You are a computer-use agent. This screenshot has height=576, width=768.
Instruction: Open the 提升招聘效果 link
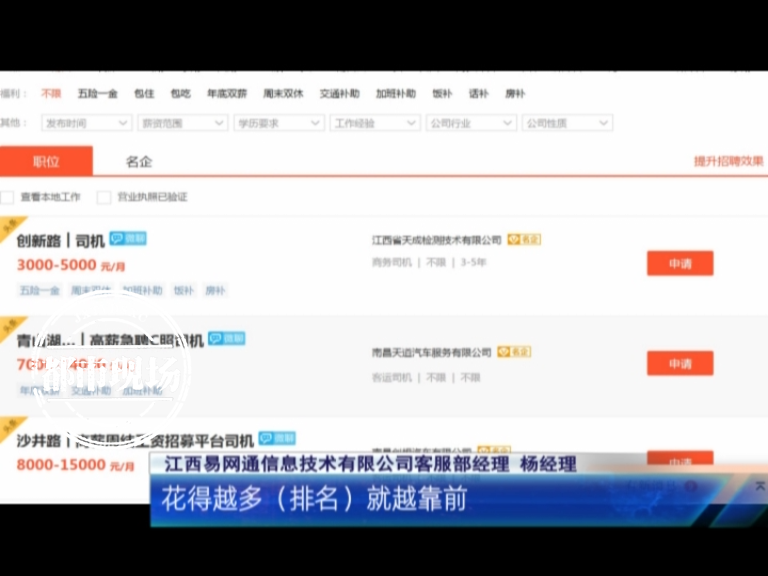click(729, 161)
